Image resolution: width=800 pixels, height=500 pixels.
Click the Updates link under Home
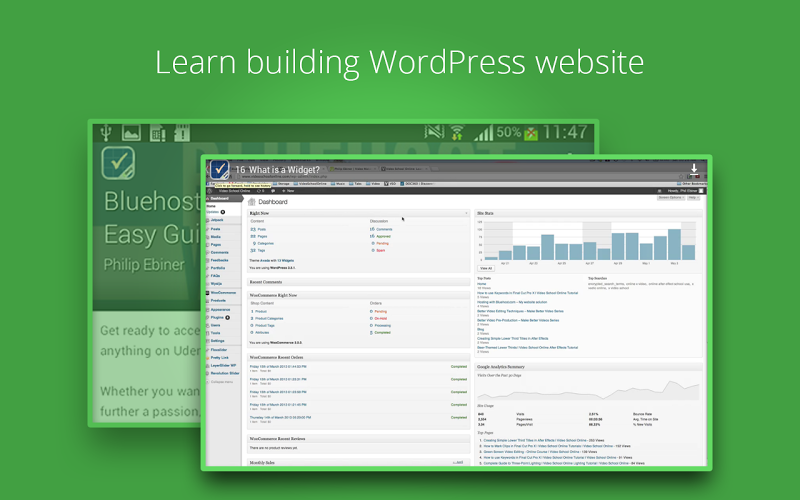[213, 212]
